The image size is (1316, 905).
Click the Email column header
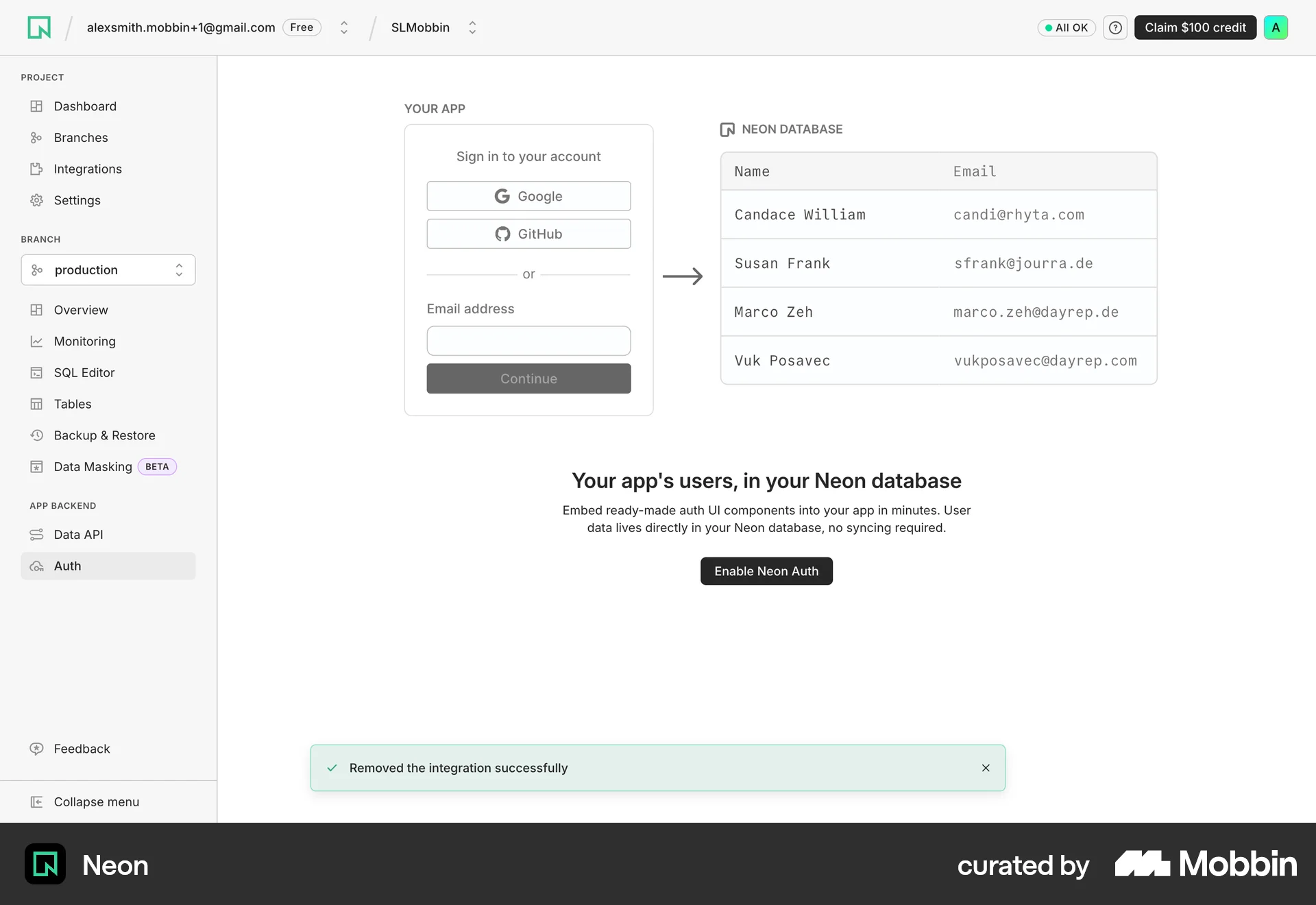pos(975,171)
